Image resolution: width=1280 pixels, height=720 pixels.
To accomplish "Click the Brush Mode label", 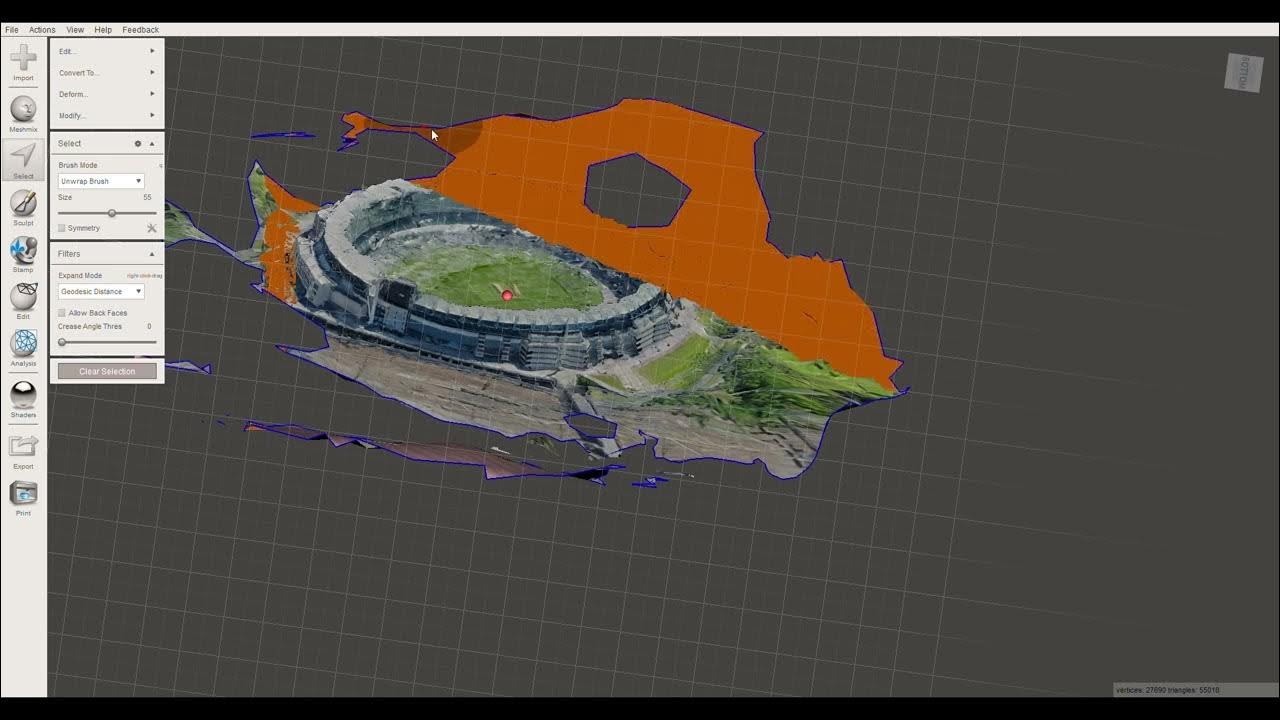I will tap(78, 165).
